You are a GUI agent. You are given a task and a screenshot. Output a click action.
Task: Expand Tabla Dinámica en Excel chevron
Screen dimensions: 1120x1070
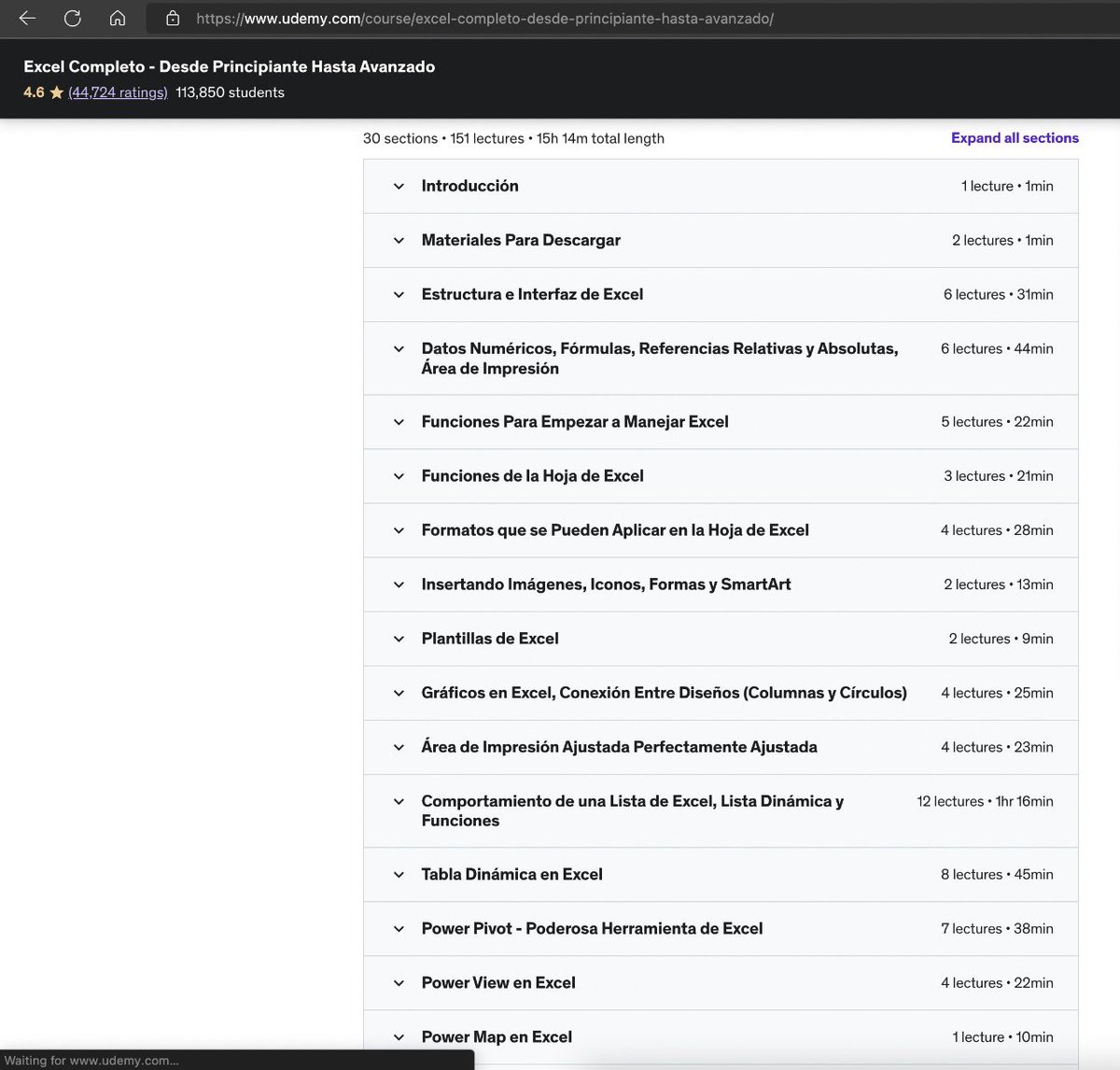[399, 875]
